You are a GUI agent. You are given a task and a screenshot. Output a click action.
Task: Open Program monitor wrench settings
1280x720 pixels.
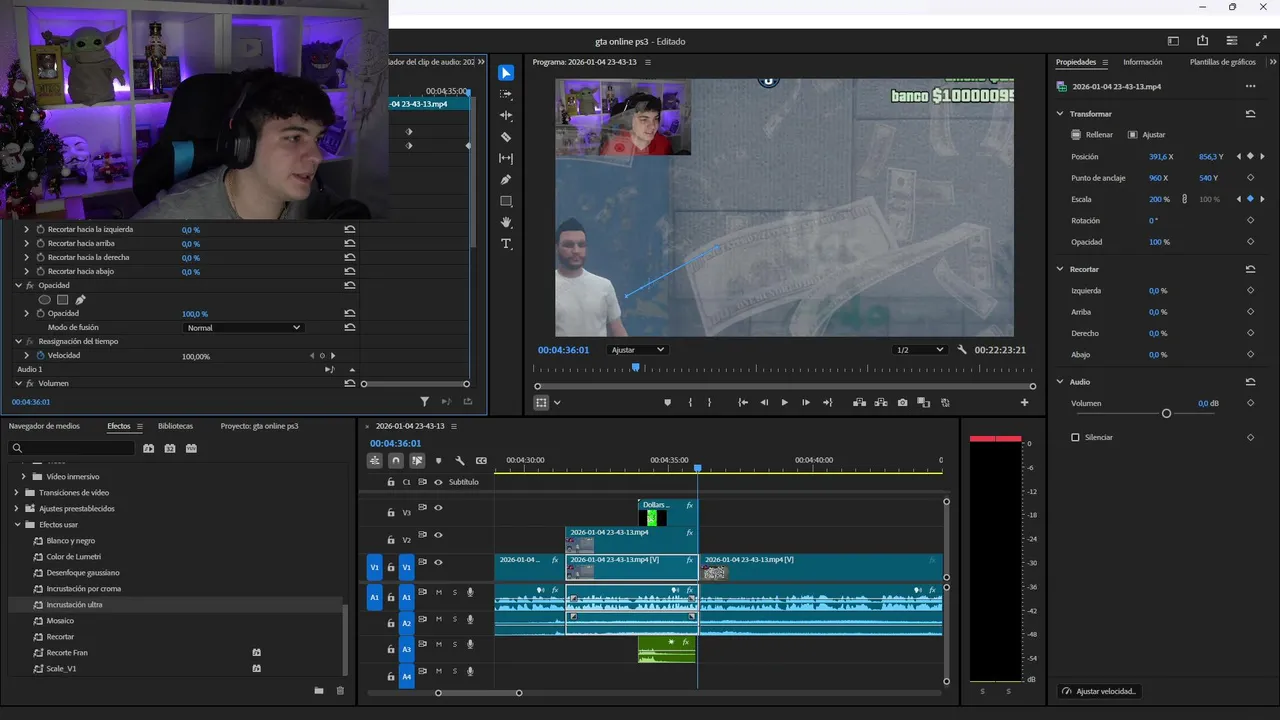(x=962, y=350)
